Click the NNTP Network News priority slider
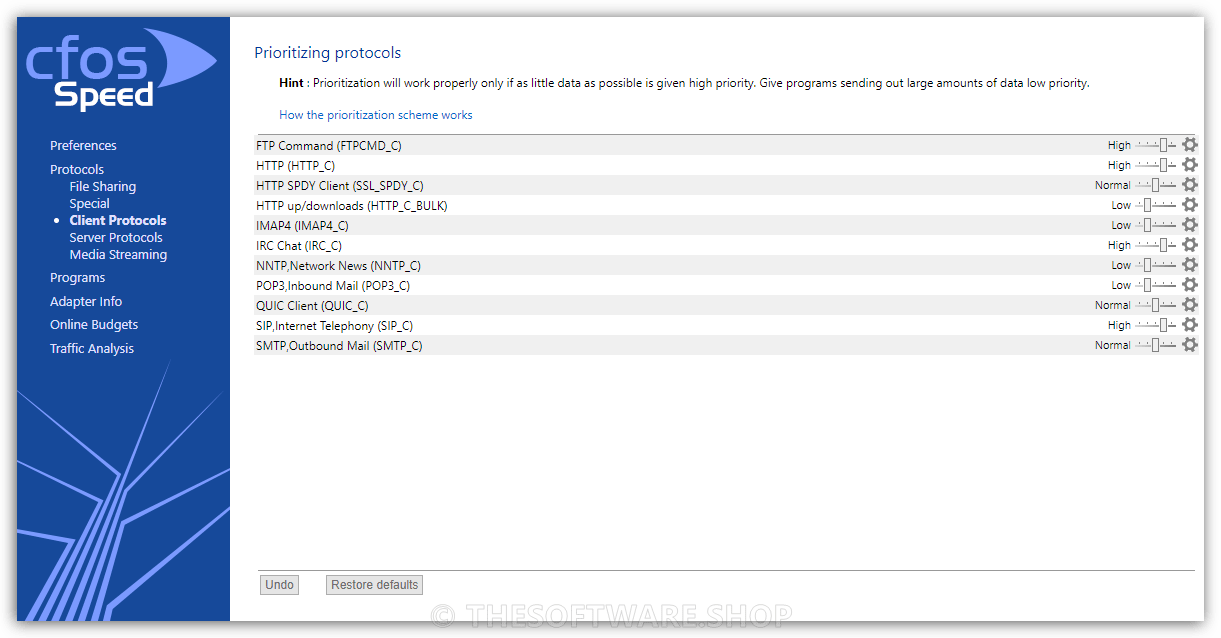The image size is (1221, 638). pos(1156,265)
